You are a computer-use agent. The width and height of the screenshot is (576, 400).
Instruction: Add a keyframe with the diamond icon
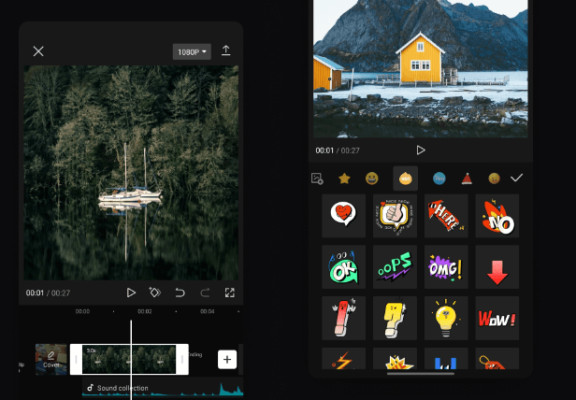tap(155, 292)
